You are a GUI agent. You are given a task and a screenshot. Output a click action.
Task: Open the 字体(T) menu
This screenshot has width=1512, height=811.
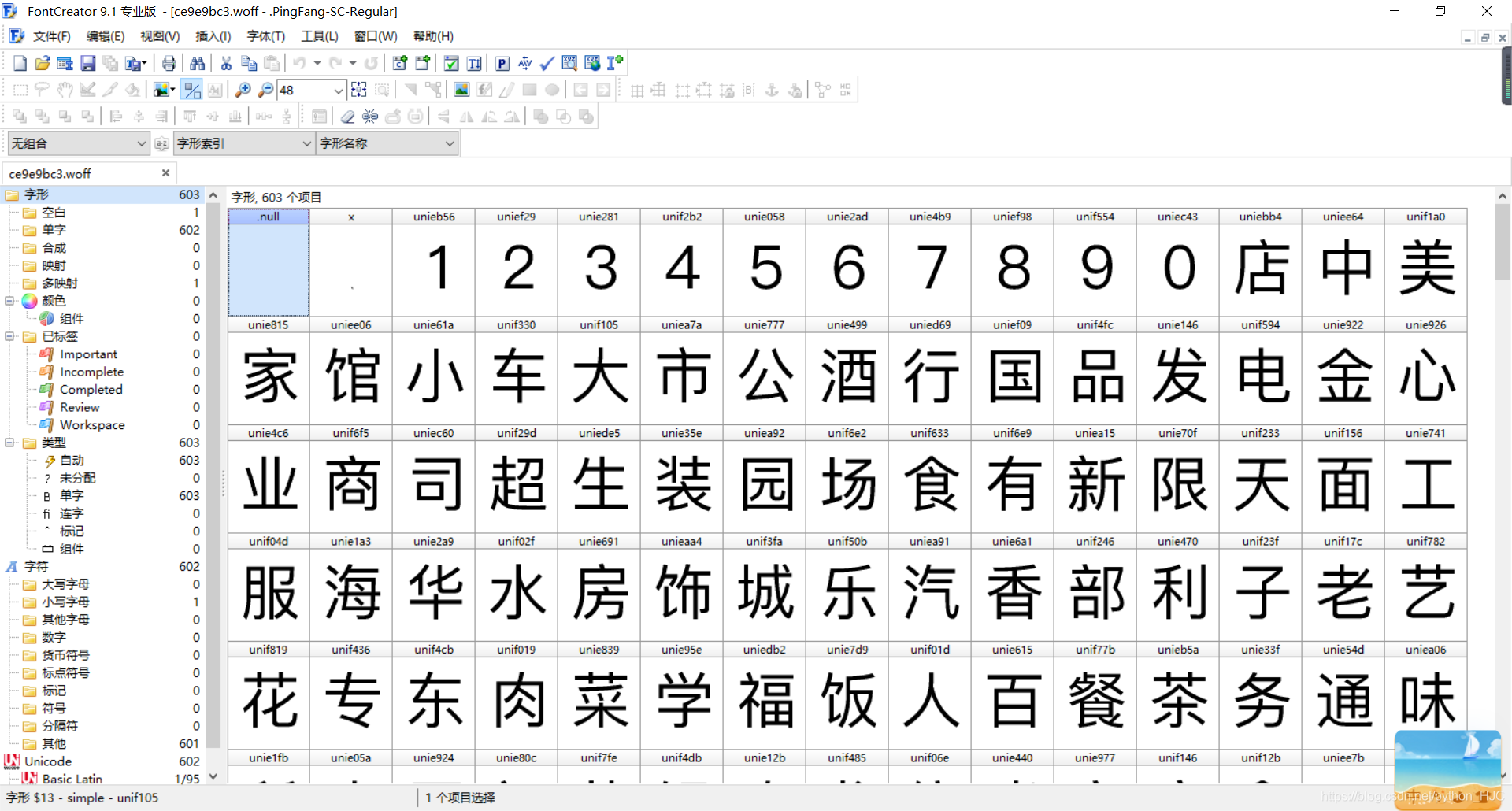(266, 36)
